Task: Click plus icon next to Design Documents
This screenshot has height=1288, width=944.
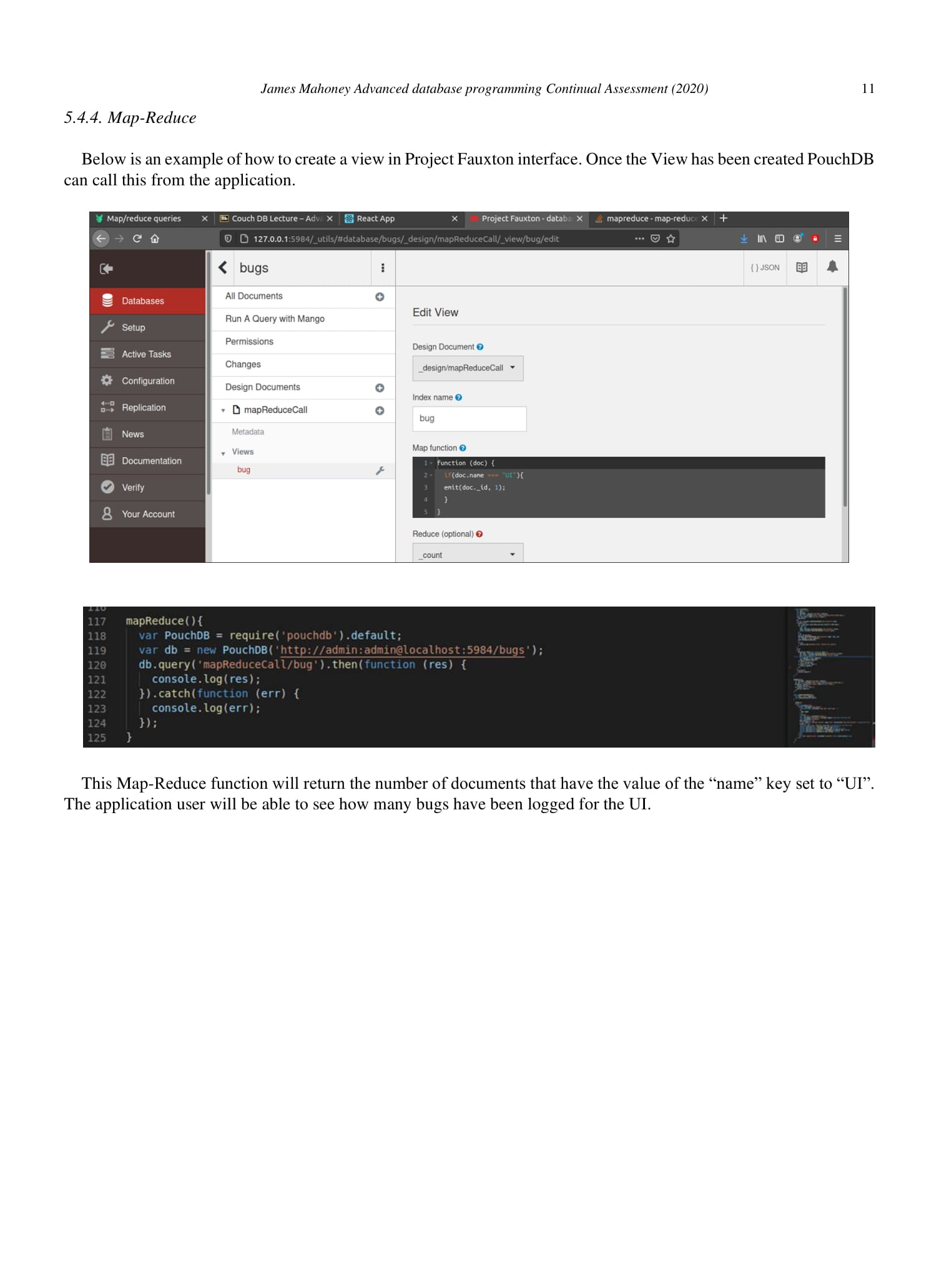Action: click(x=380, y=388)
